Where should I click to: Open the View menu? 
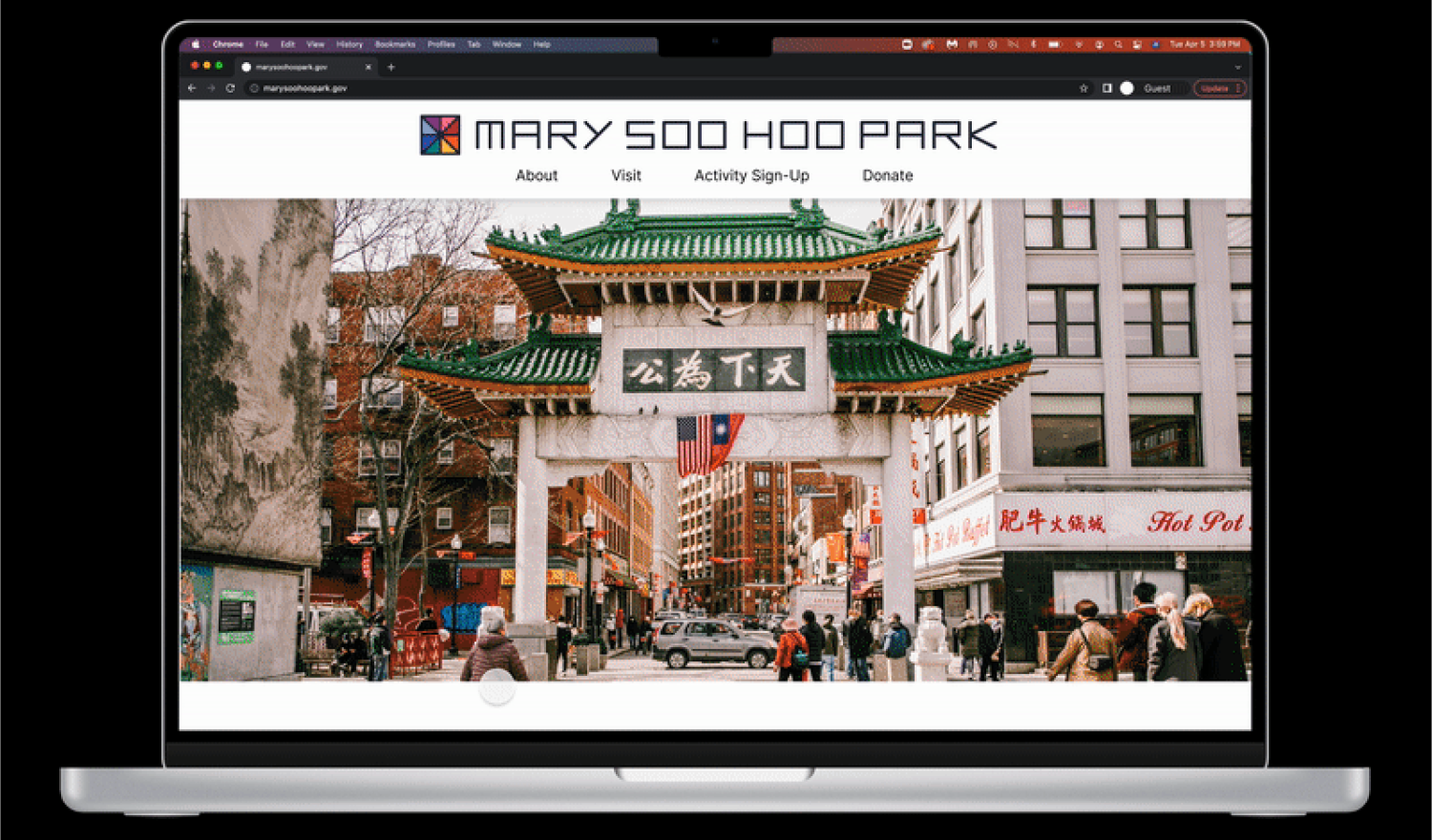click(315, 44)
